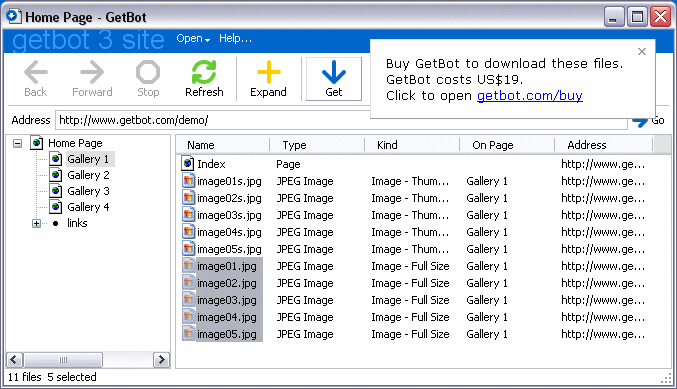
Task: Select the image04s.jpg file name
Action: (x=229, y=232)
